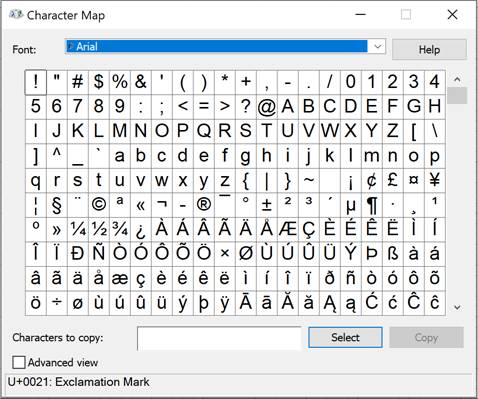Screen dimensions: 478x399
Task: Enable the Advanced view checkbox
Action: click(x=19, y=362)
